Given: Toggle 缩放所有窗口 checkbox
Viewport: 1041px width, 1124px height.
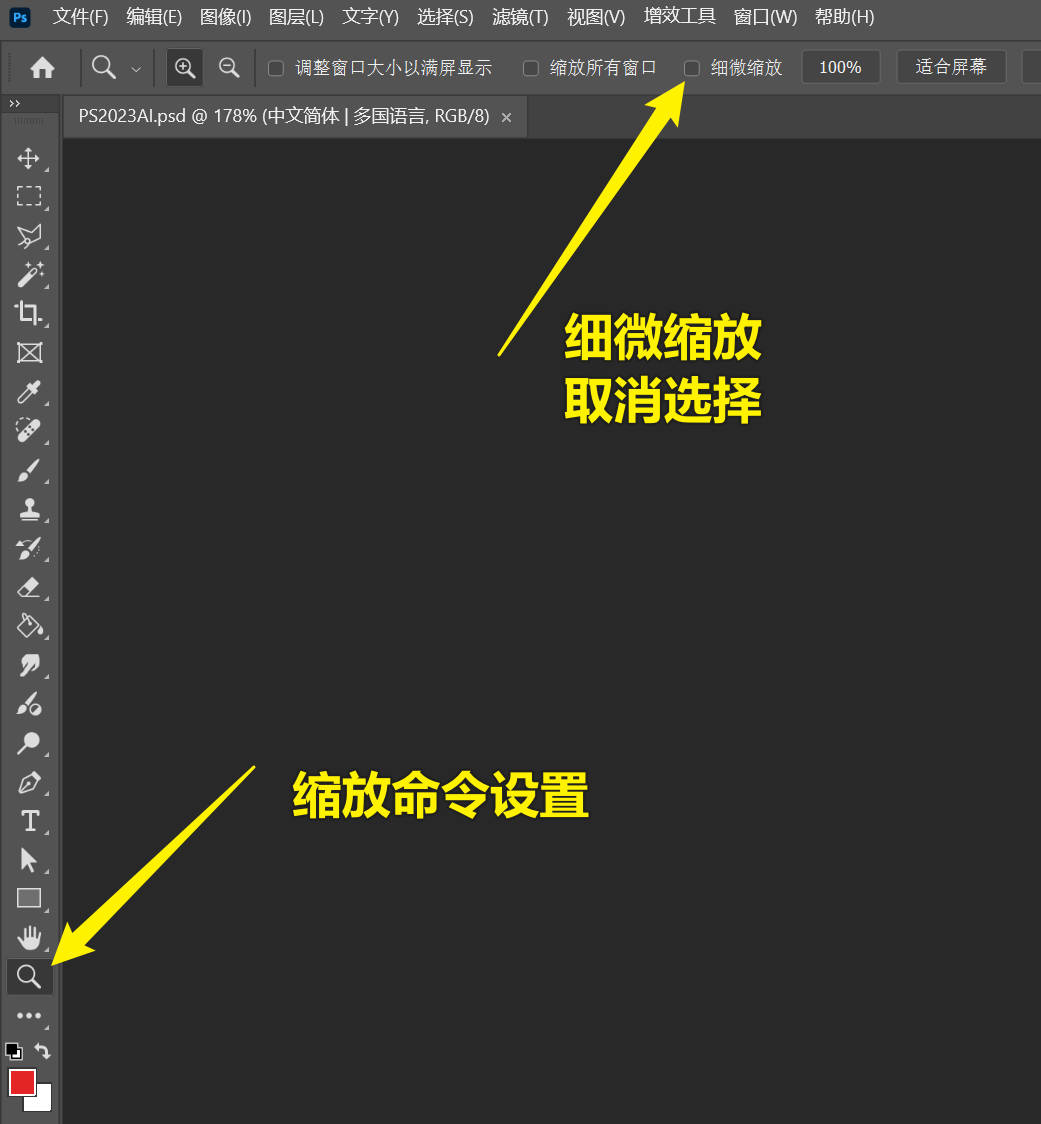Looking at the screenshot, I should point(531,68).
